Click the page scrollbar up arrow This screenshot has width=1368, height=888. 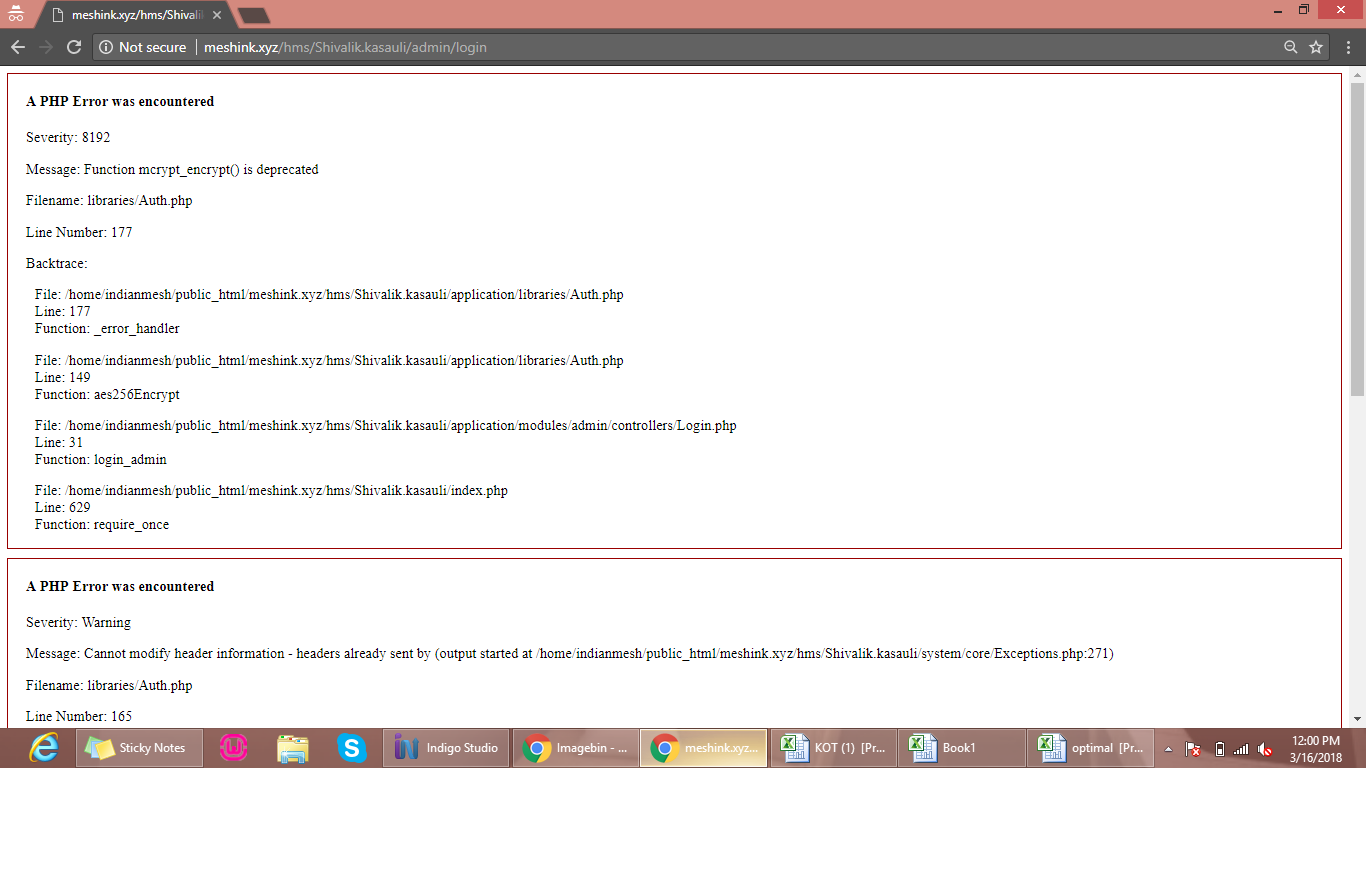point(1357,75)
